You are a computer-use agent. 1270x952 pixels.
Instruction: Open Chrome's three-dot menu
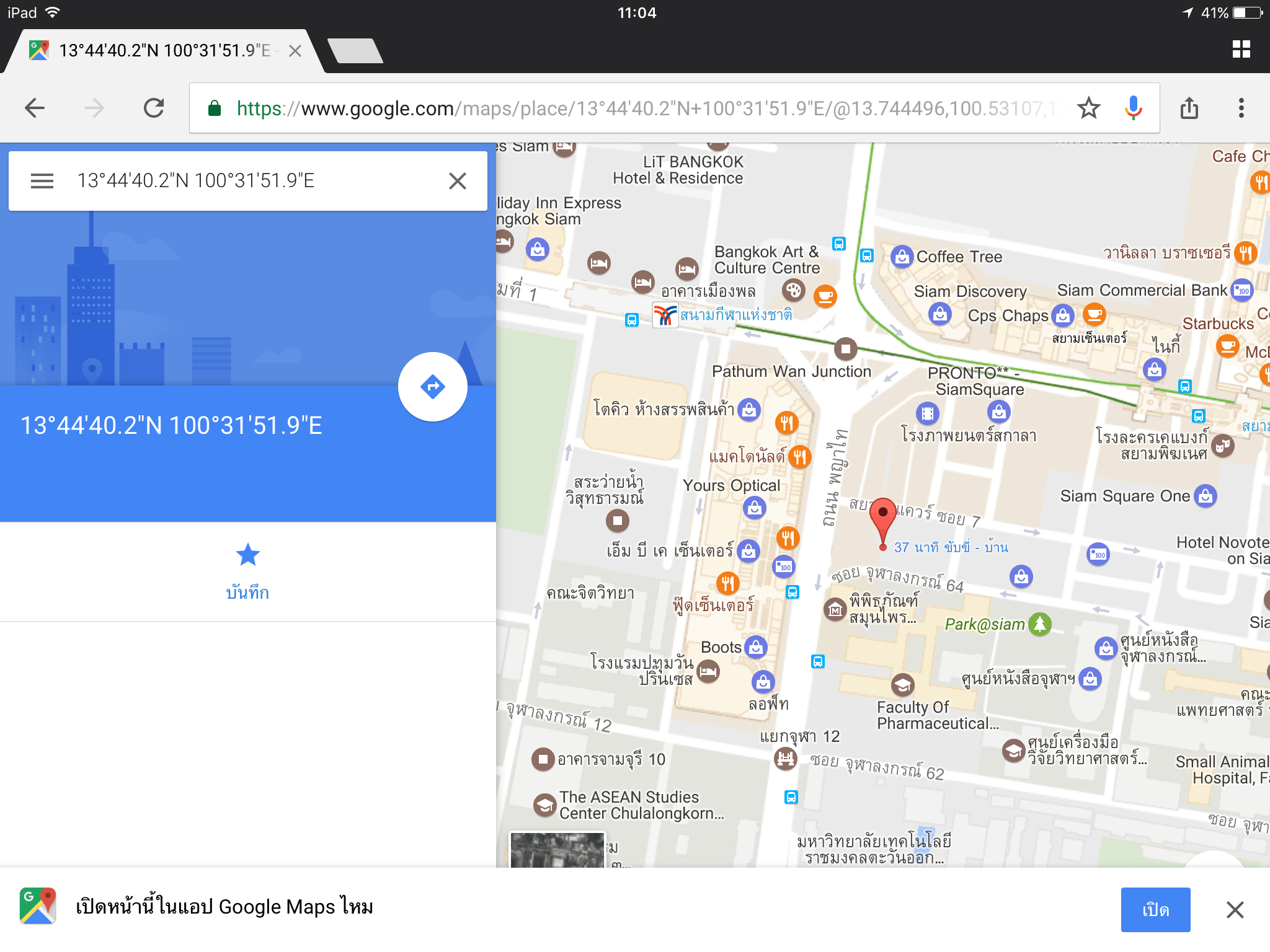pyautogui.click(x=1241, y=108)
